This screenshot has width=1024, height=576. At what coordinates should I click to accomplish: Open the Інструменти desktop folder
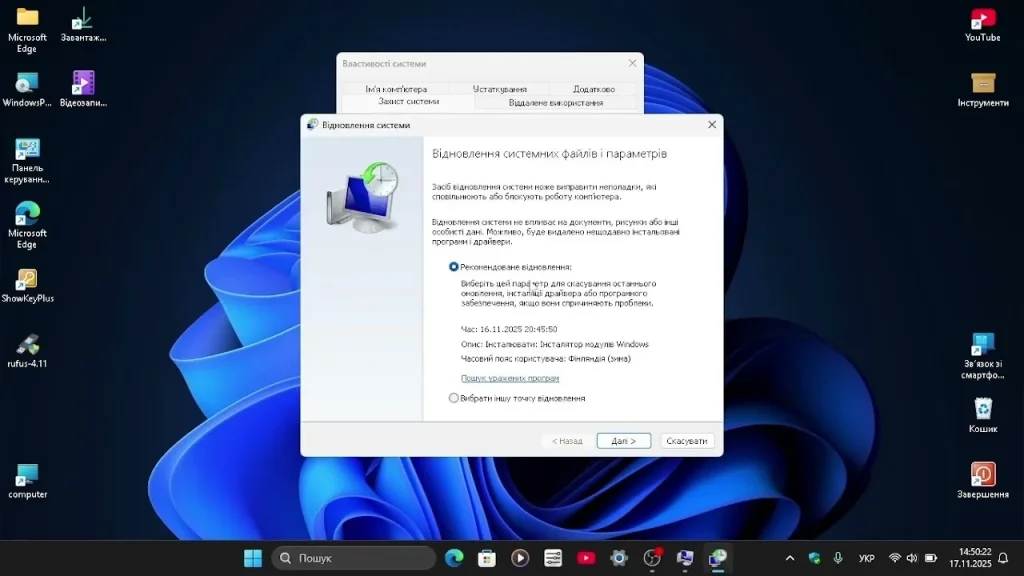(x=983, y=90)
